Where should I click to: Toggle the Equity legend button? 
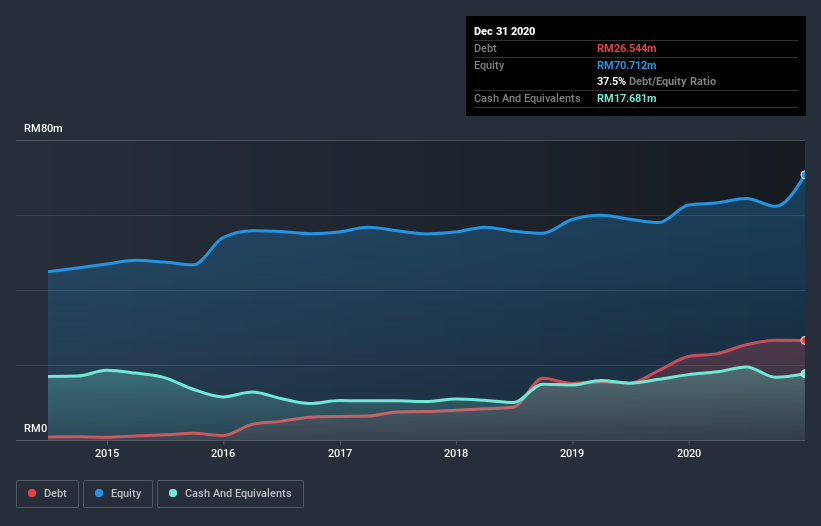(118, 493)
